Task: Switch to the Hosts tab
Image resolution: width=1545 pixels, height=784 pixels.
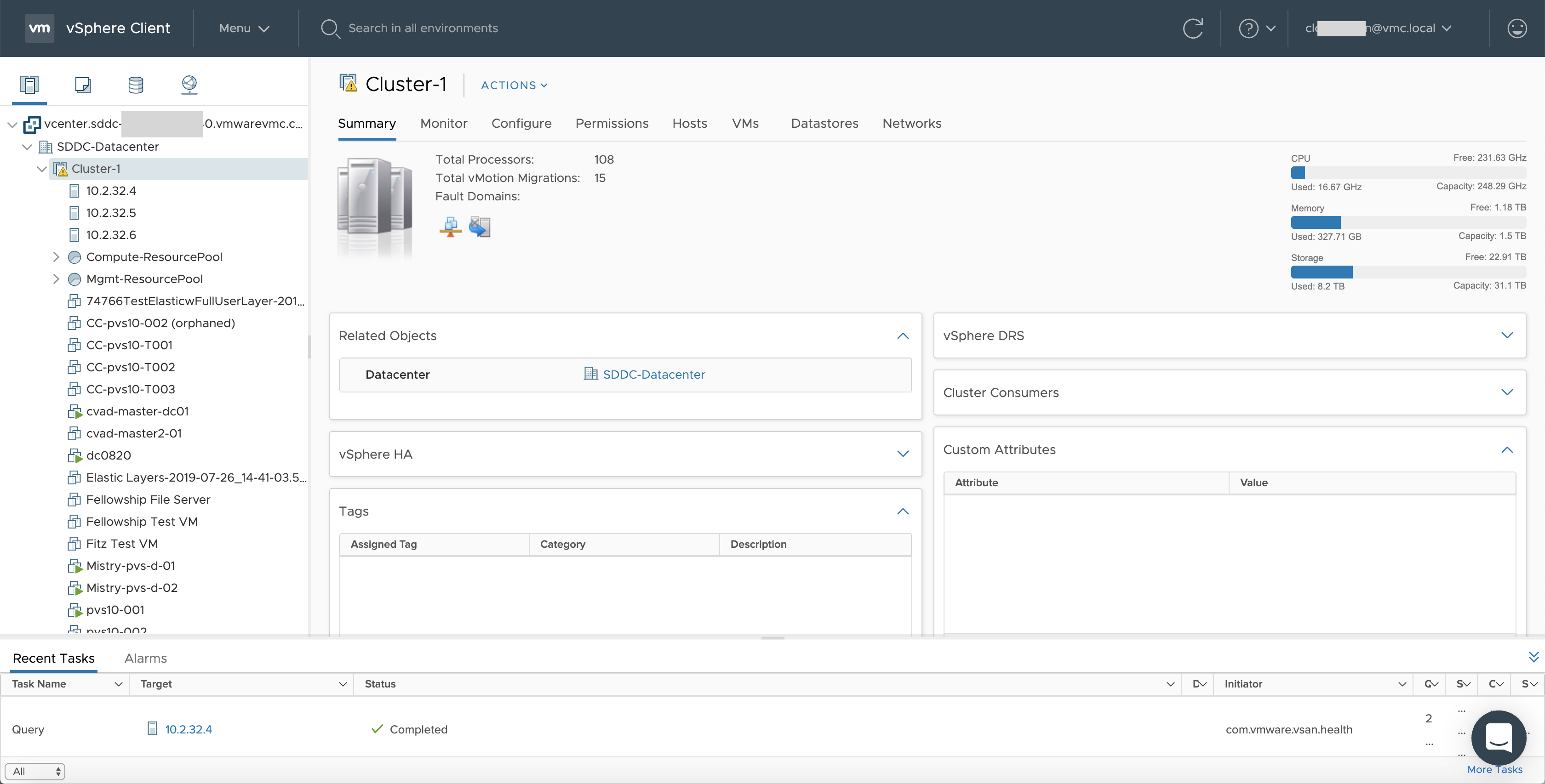Action: click(x=689, y=123)
